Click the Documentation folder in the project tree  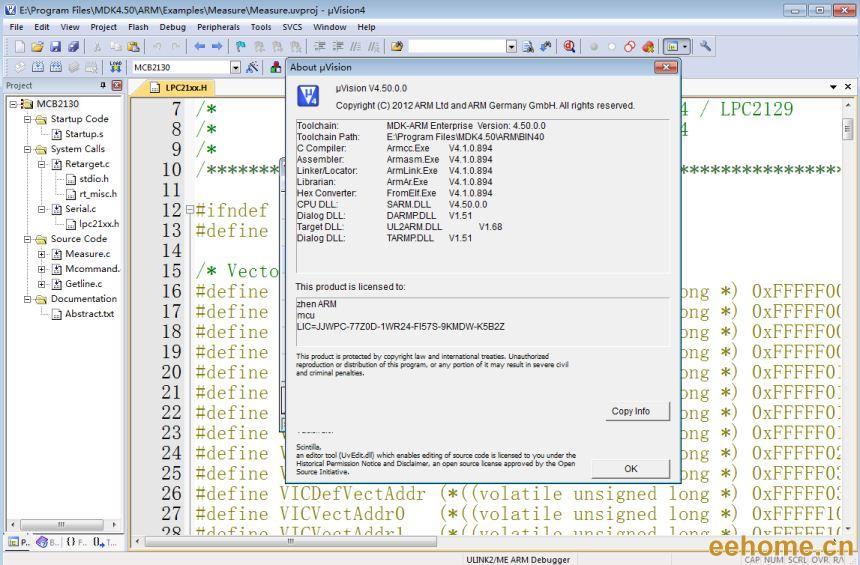click(x=83, y=299)
